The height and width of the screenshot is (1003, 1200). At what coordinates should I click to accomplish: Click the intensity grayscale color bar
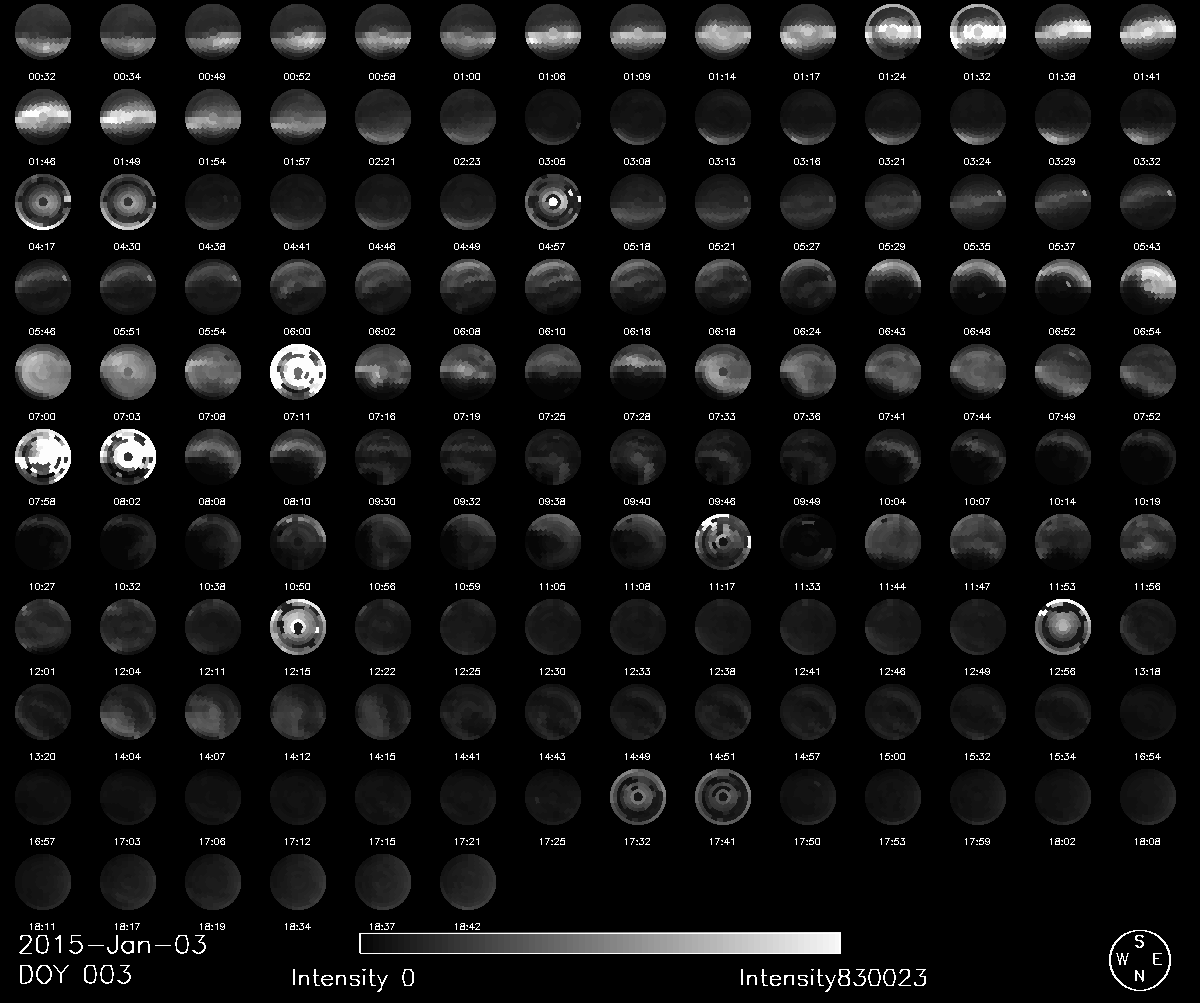click(600, 943)
